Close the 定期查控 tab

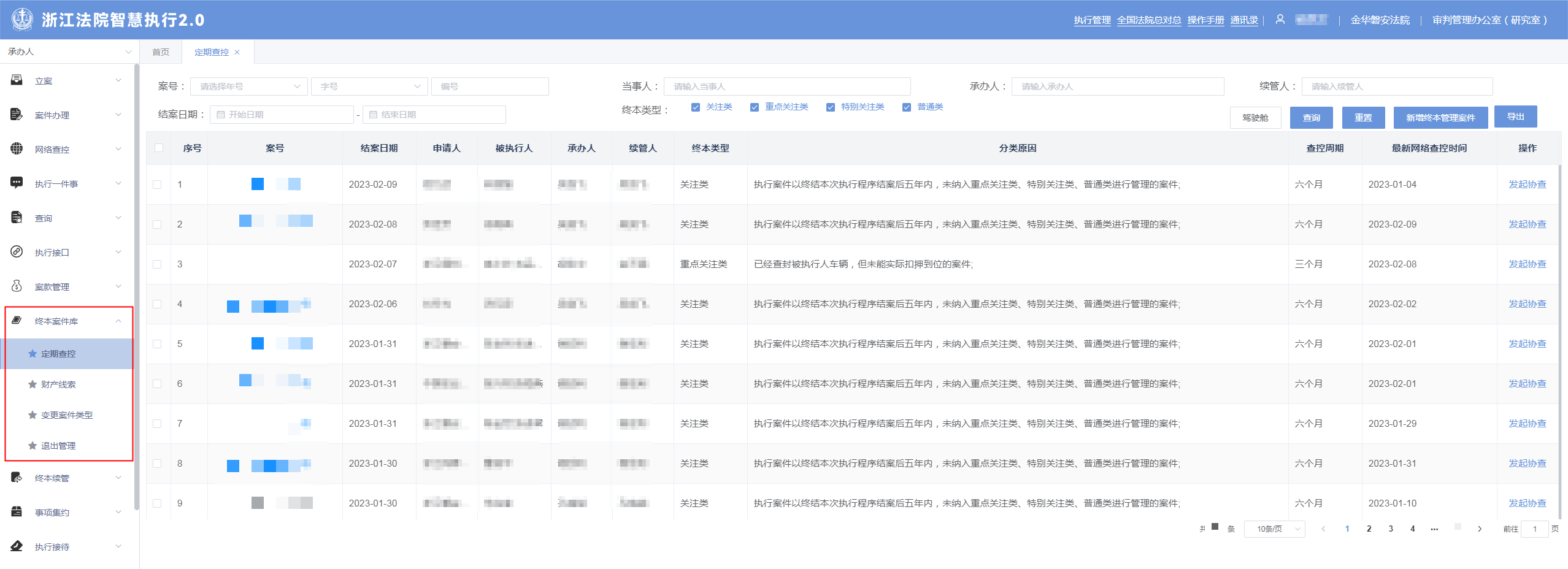[x=237, y=52]
